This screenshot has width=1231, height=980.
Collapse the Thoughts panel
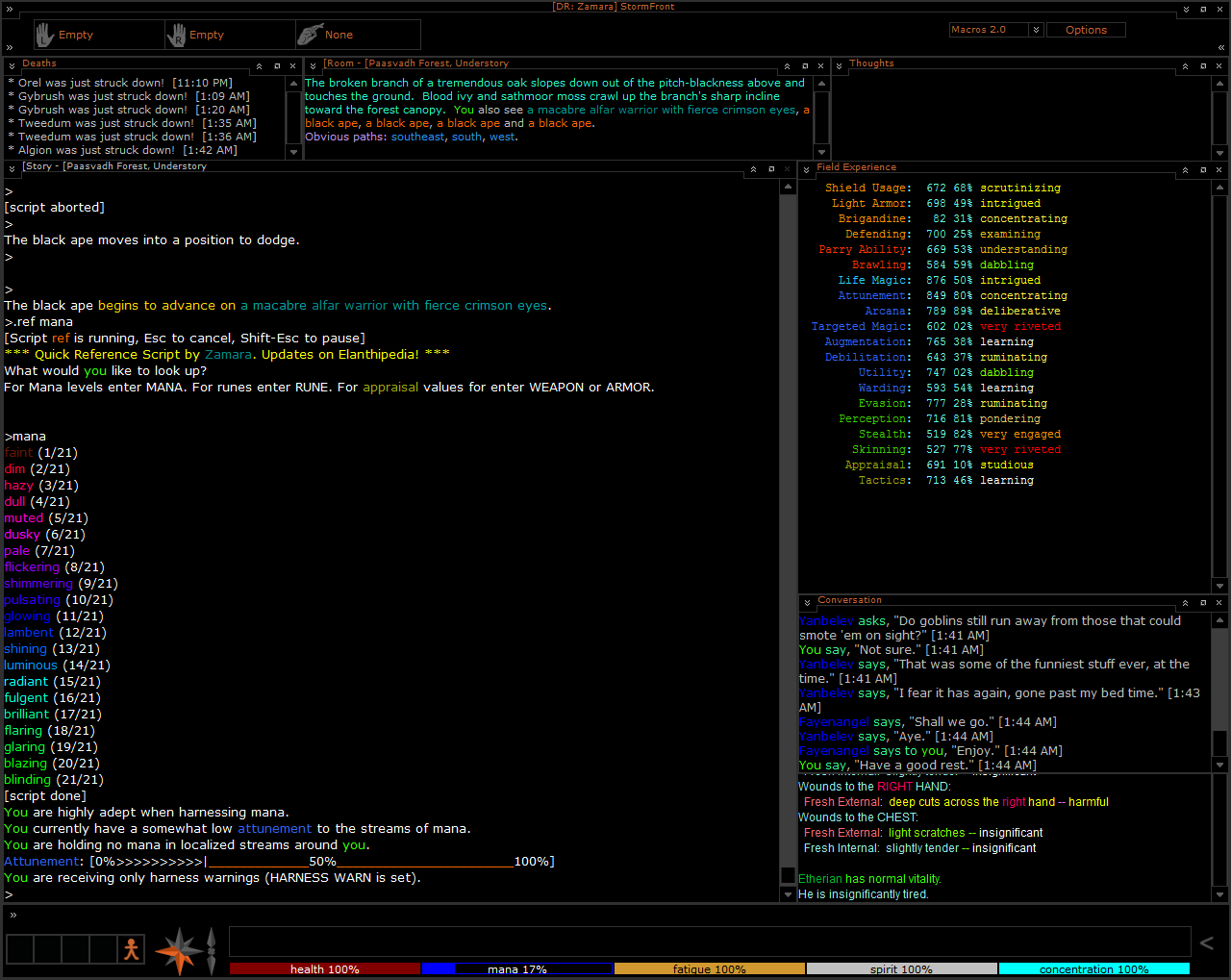1185,66
